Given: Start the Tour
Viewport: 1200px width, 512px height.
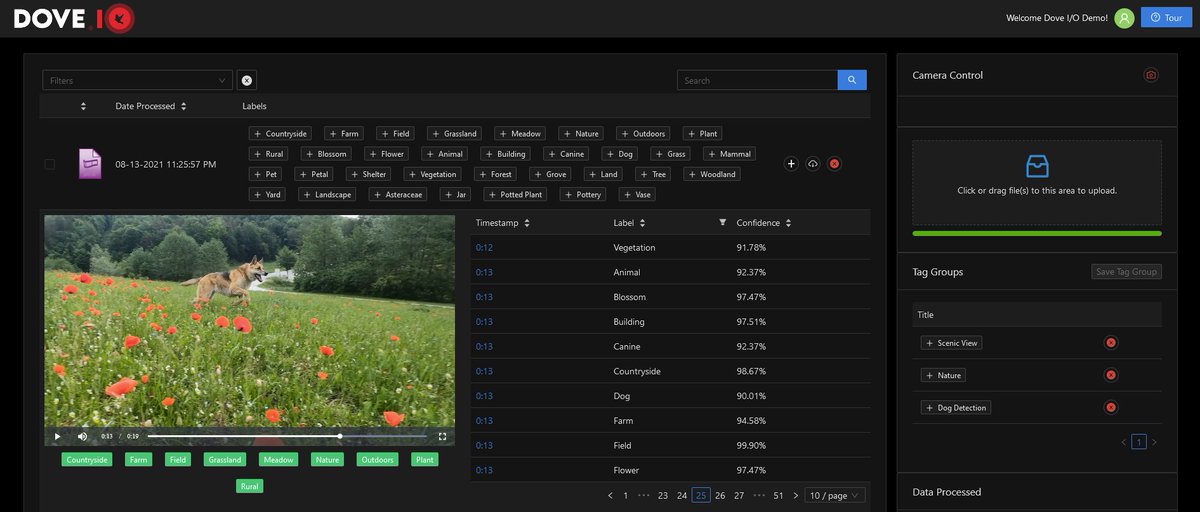Looking at the screenshot, I should click(1166, 18).
